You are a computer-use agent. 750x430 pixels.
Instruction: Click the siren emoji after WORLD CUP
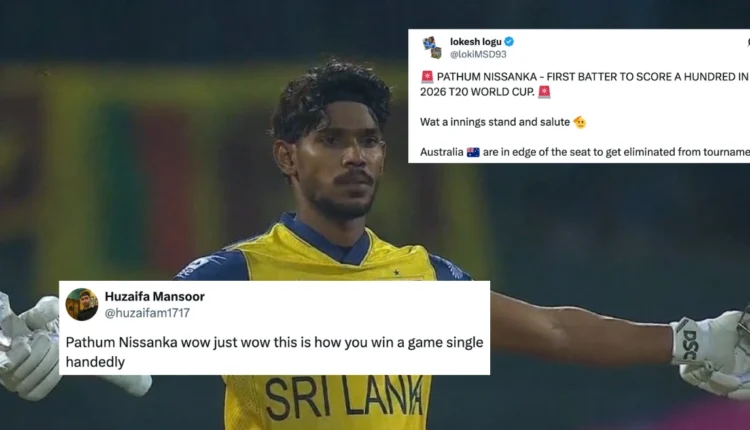544,91
